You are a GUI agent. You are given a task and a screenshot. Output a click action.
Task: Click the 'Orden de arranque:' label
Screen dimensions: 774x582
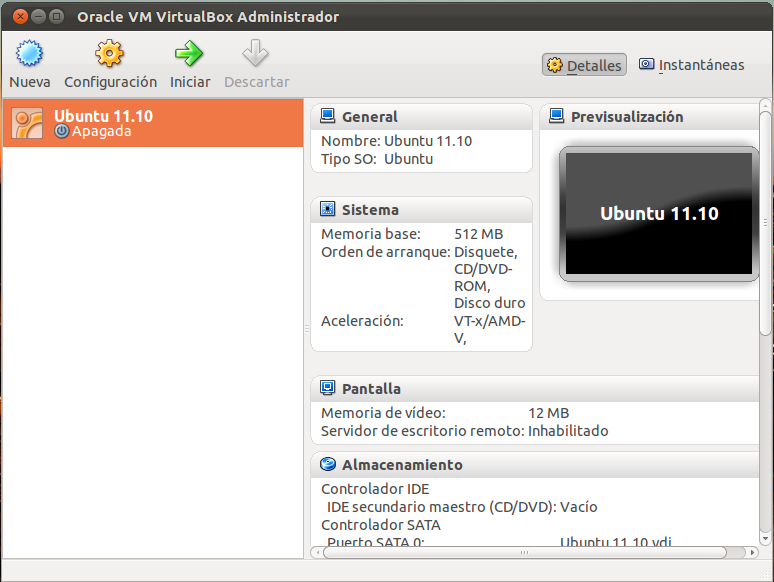tap(386, 252)
